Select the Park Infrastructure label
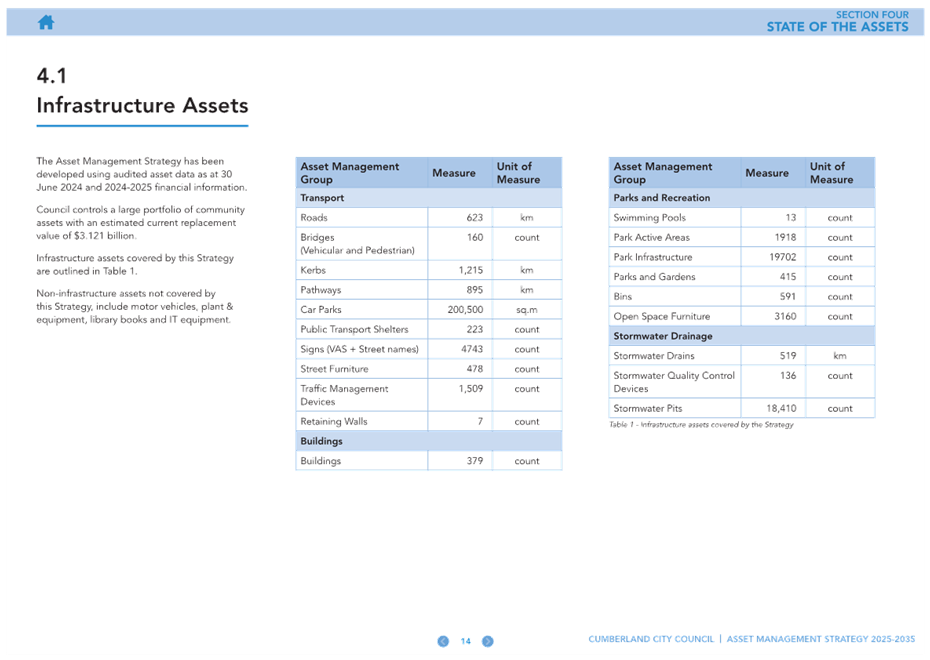Screen dimensions: 930x660 click(652, 257)
